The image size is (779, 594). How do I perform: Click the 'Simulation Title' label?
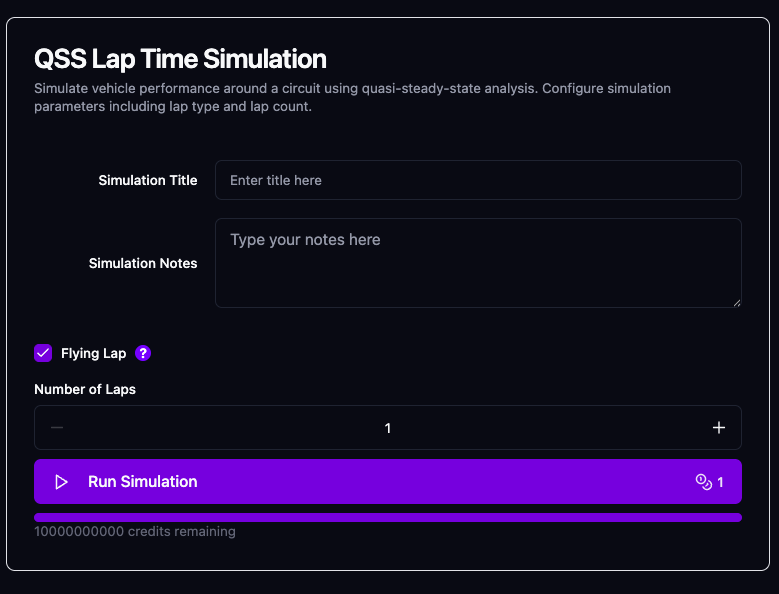[x=148, y=180]
